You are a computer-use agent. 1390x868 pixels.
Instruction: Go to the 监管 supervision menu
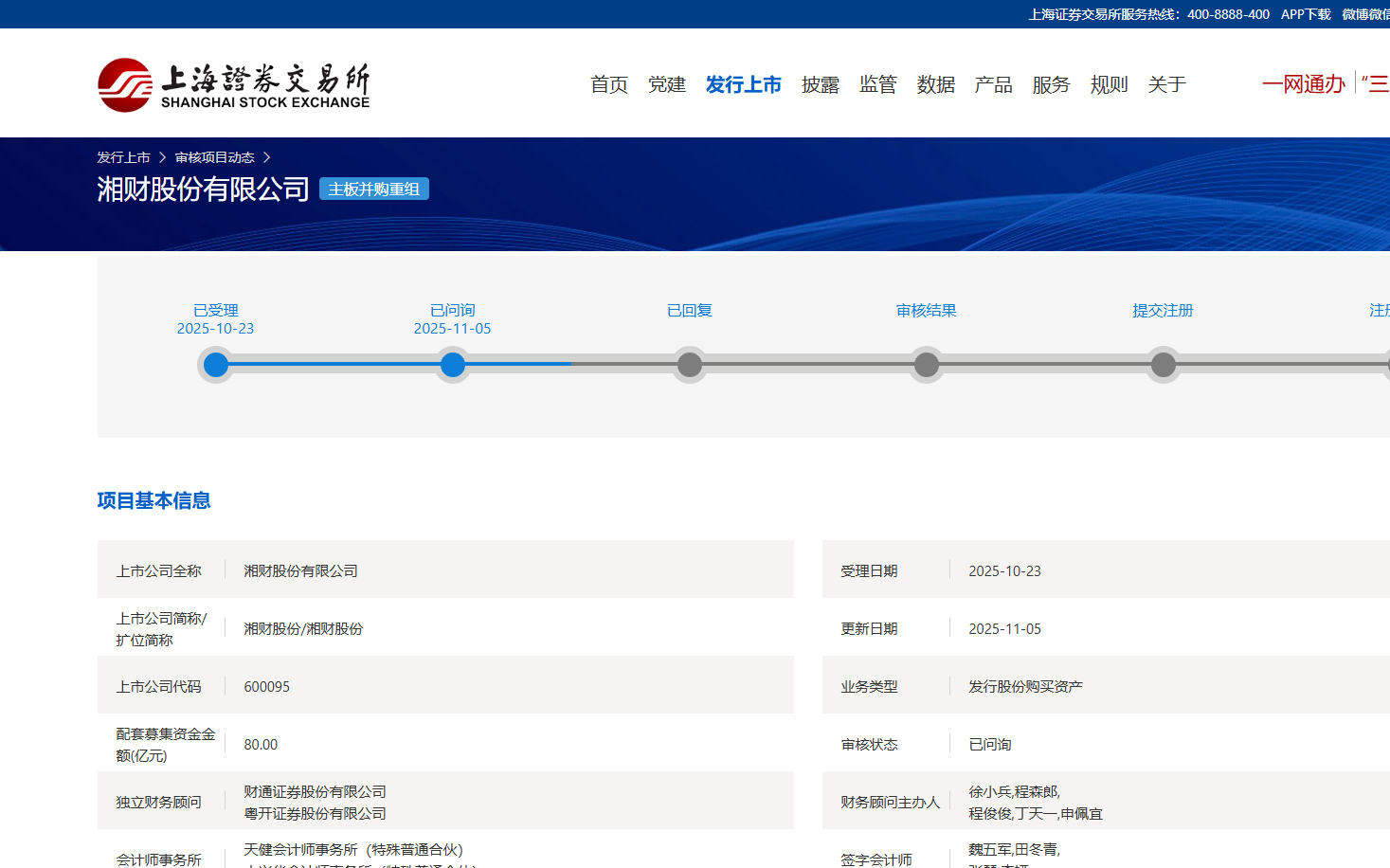coord(877,85)
